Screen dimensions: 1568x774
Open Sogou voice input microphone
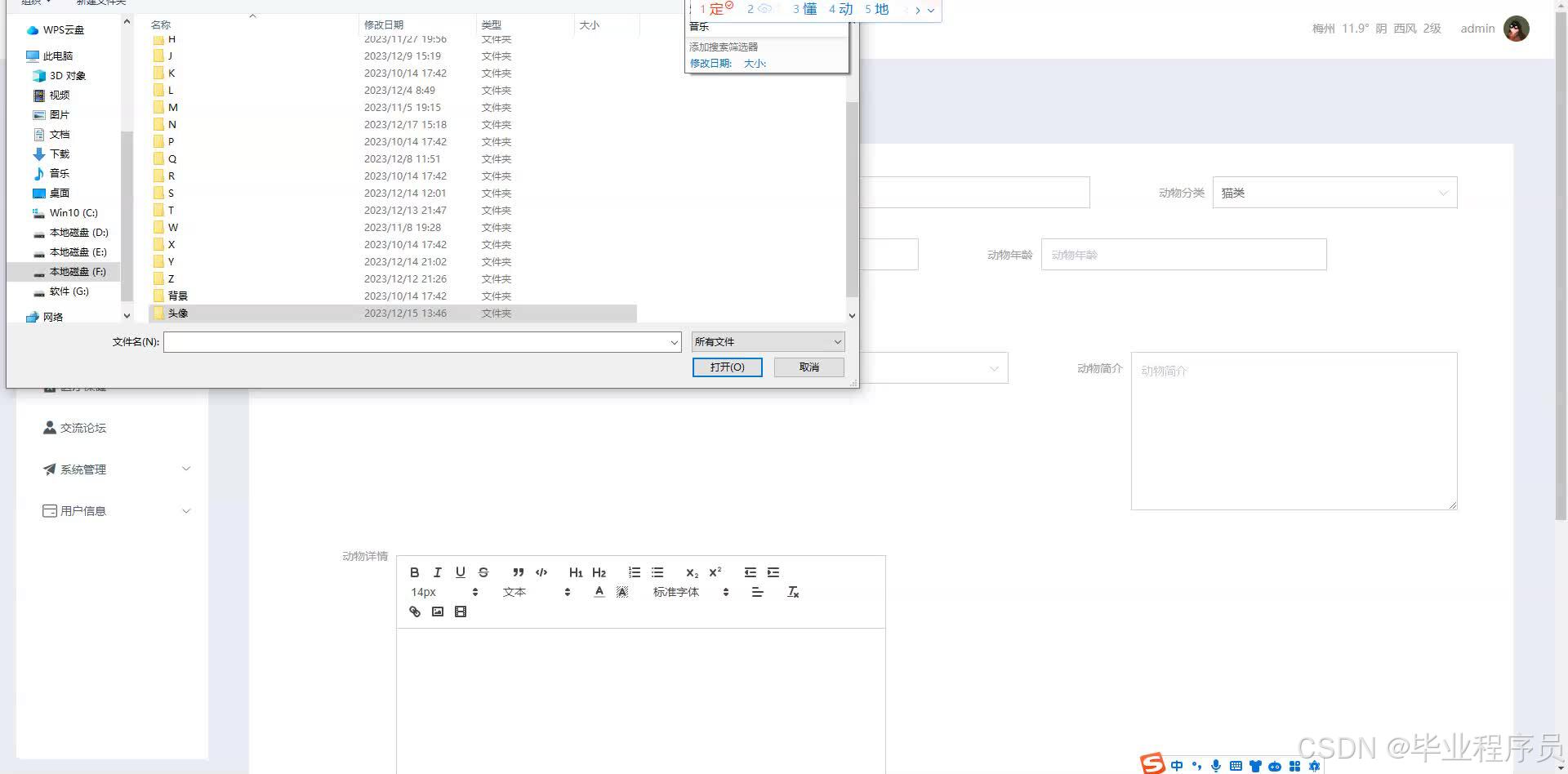pos(1216,766)
